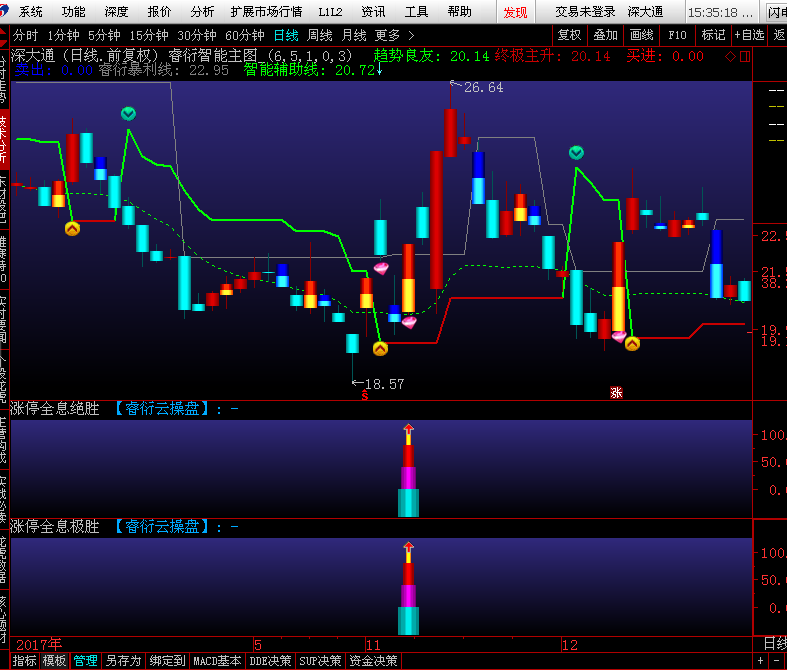Screen dimensions: 787x670
Task: Click the teal base block of 绝胜 signal bar
Action: point(409,503)
